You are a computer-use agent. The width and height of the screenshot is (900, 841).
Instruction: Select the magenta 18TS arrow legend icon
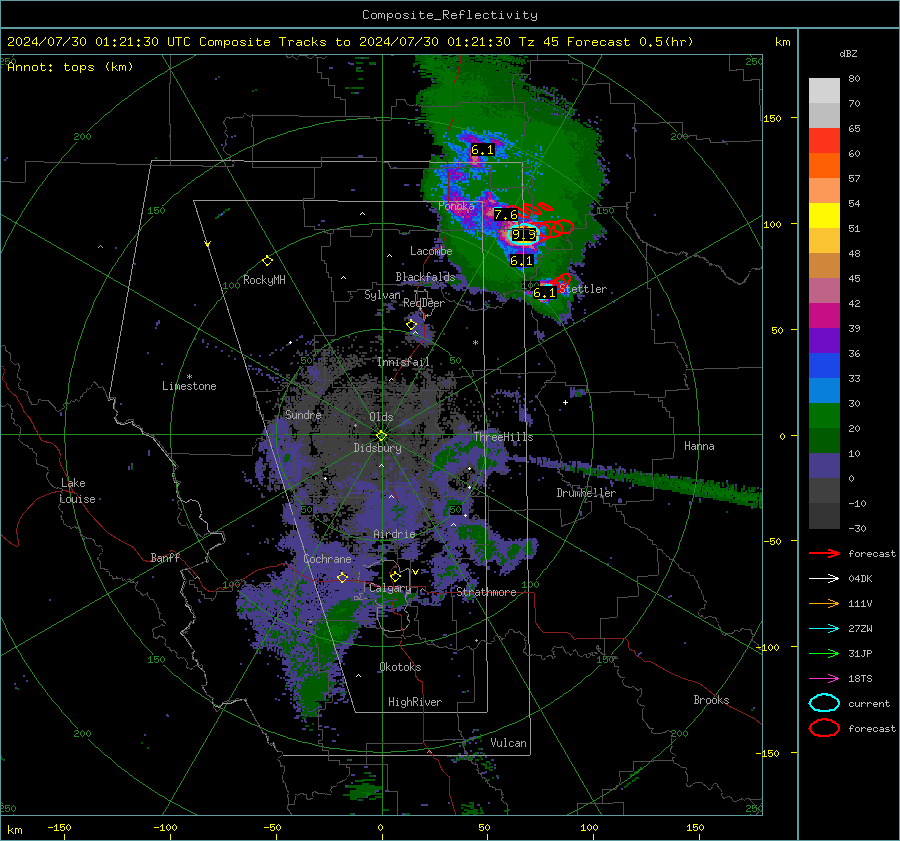click(824, 679)
